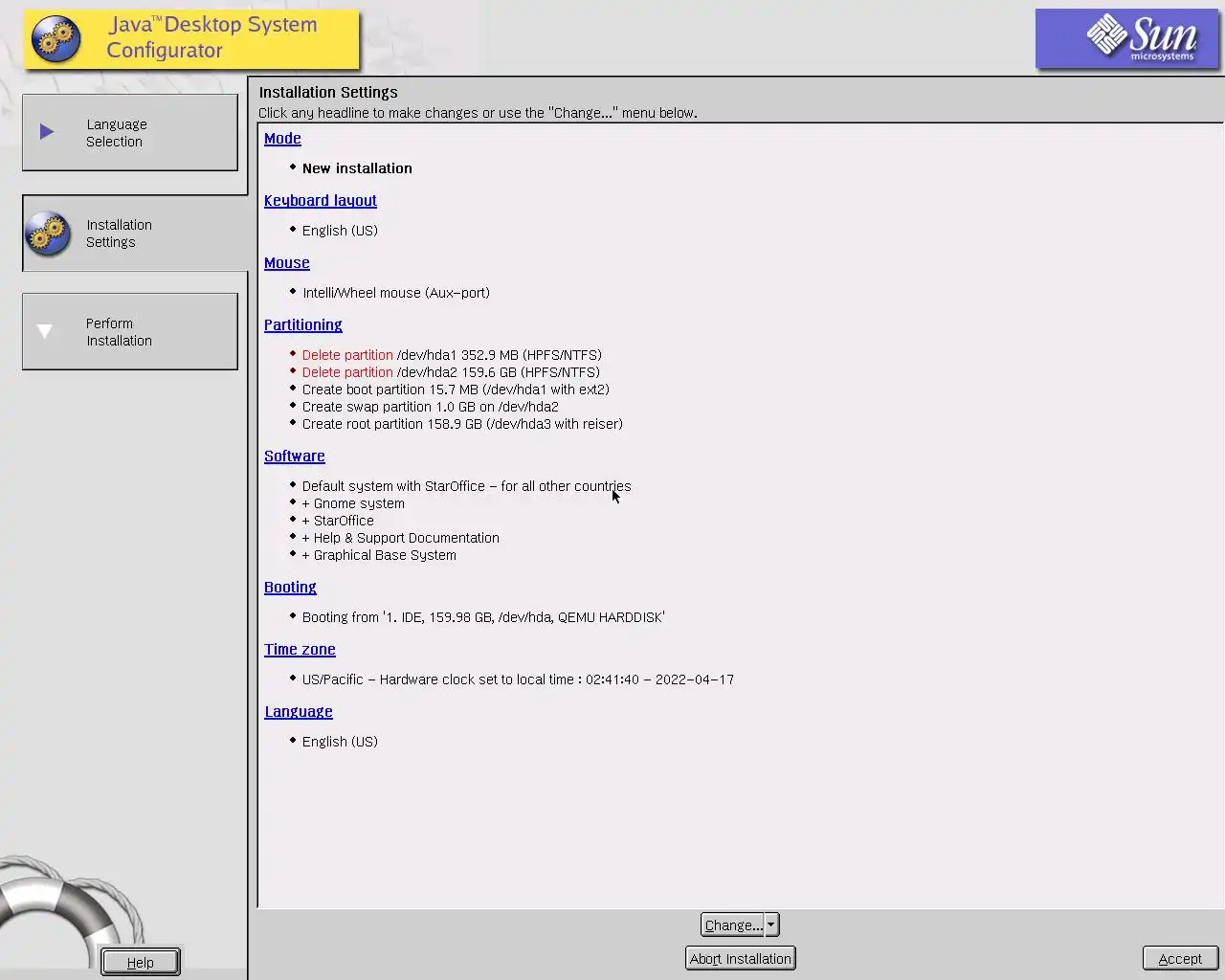This screenshot has height=980, width=1225.
Task: Open the Partitioning headline link
Action: (x=303, y=325)
